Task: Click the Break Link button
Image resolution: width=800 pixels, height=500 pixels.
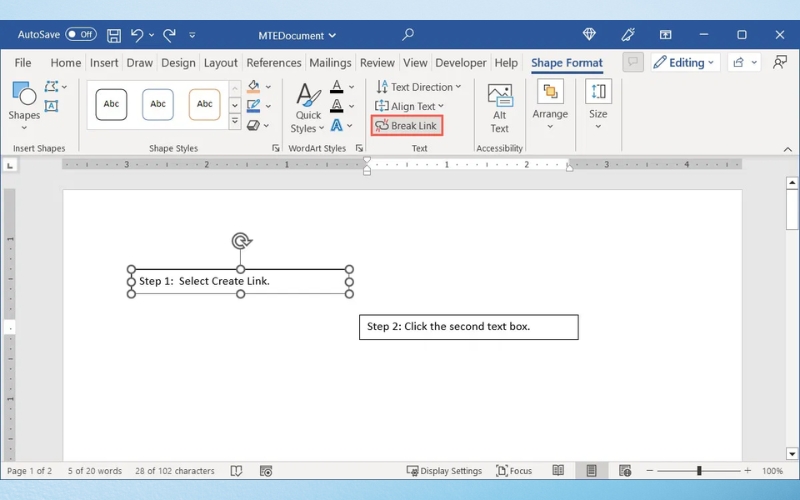Action: [407, 126]
